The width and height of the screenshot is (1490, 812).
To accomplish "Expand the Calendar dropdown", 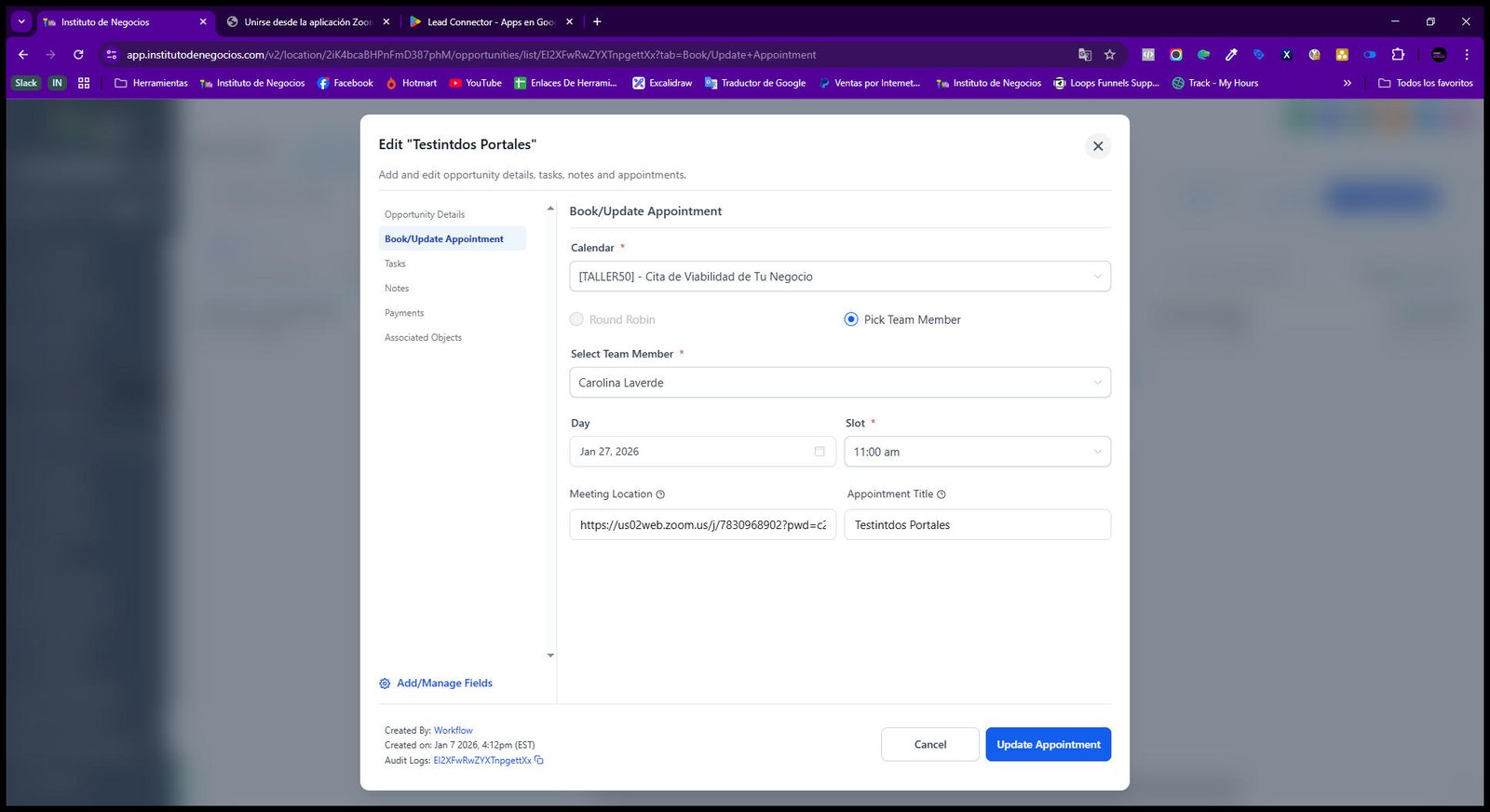I will coord(840,277).
